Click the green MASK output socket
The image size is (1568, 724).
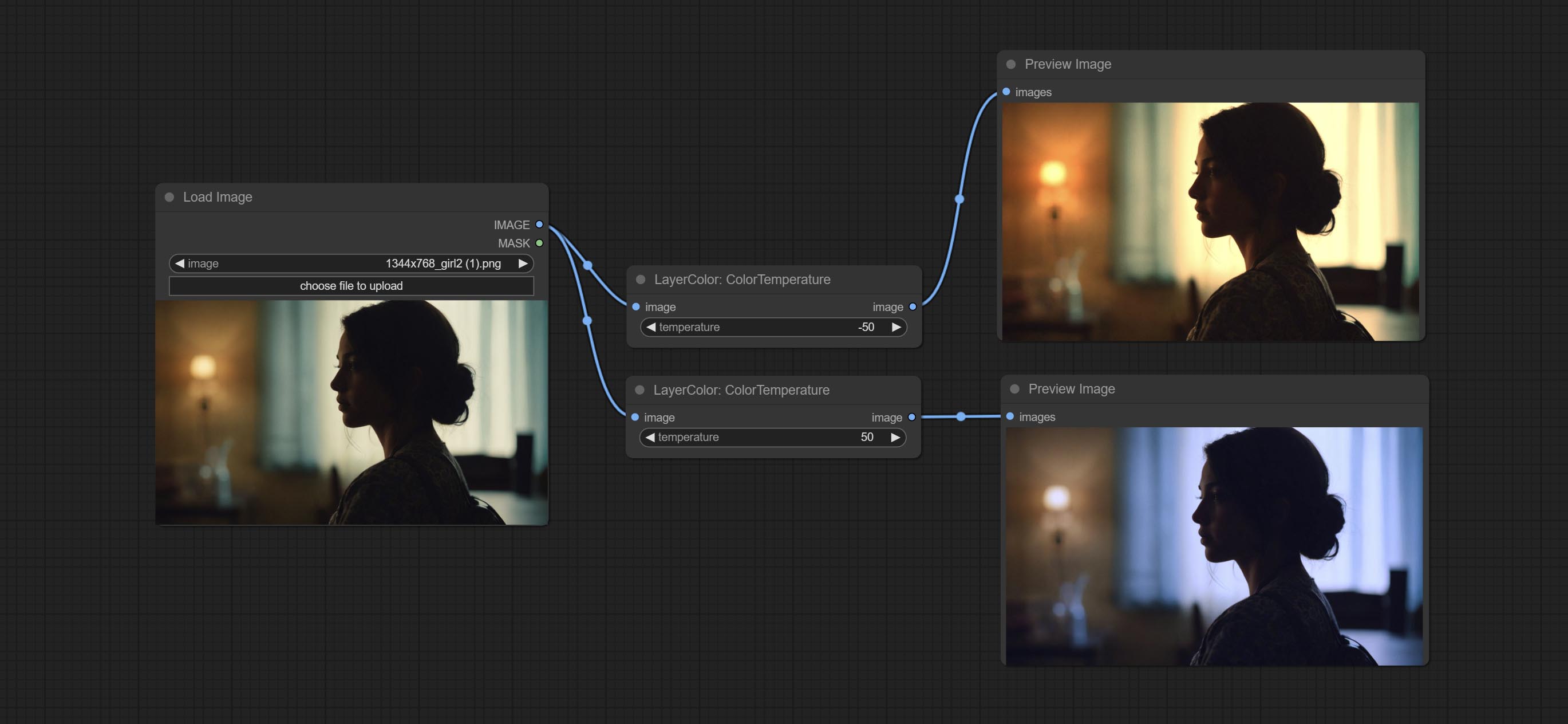point(539,243)
